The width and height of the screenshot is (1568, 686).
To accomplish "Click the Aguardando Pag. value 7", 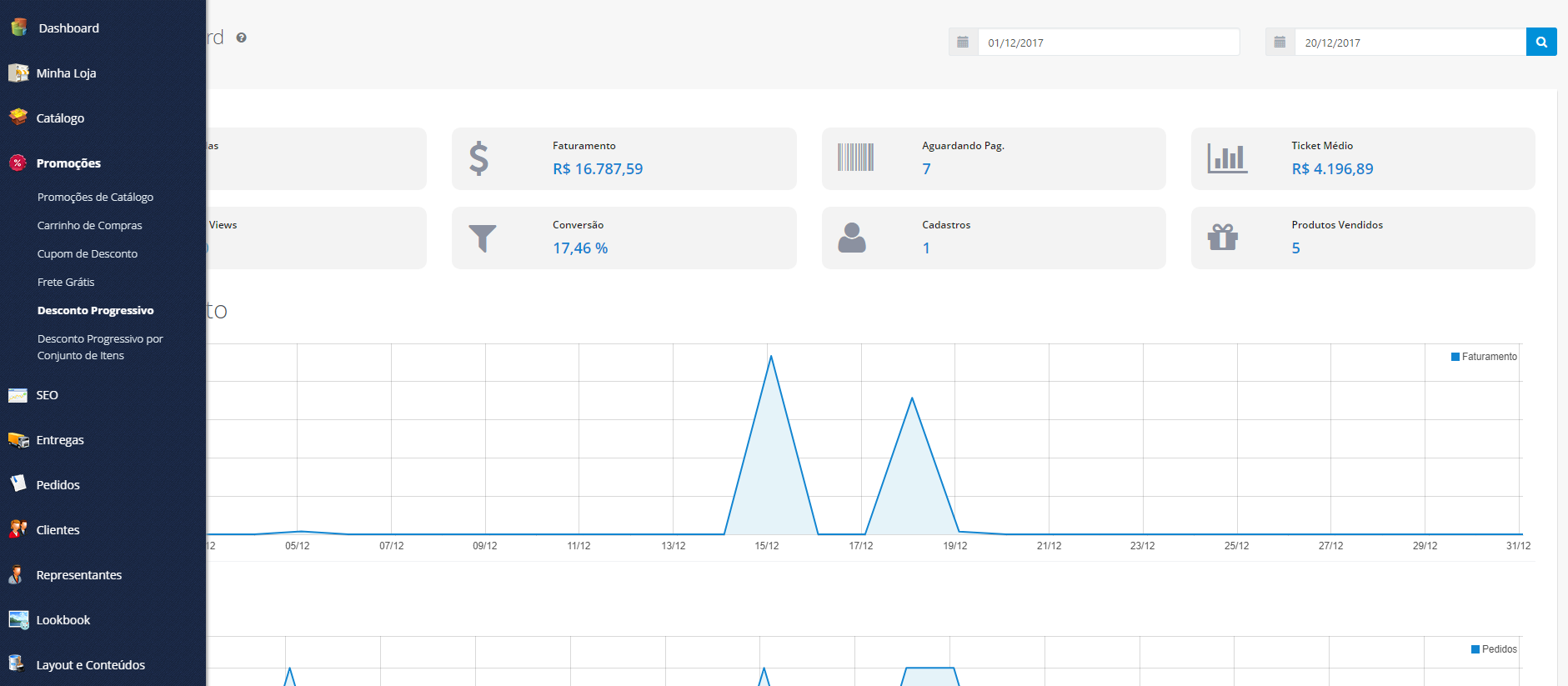I will 926,169.
